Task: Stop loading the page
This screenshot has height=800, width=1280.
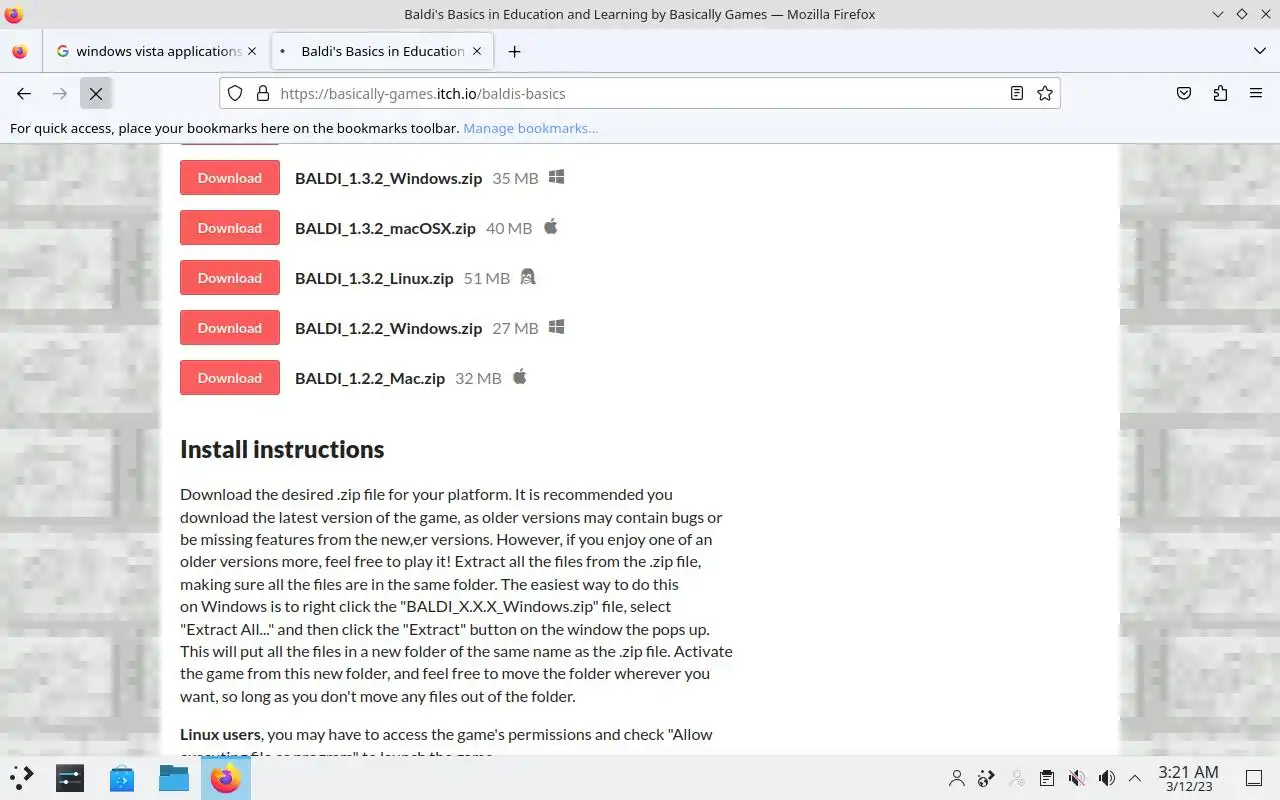Action: coord(96,93)
